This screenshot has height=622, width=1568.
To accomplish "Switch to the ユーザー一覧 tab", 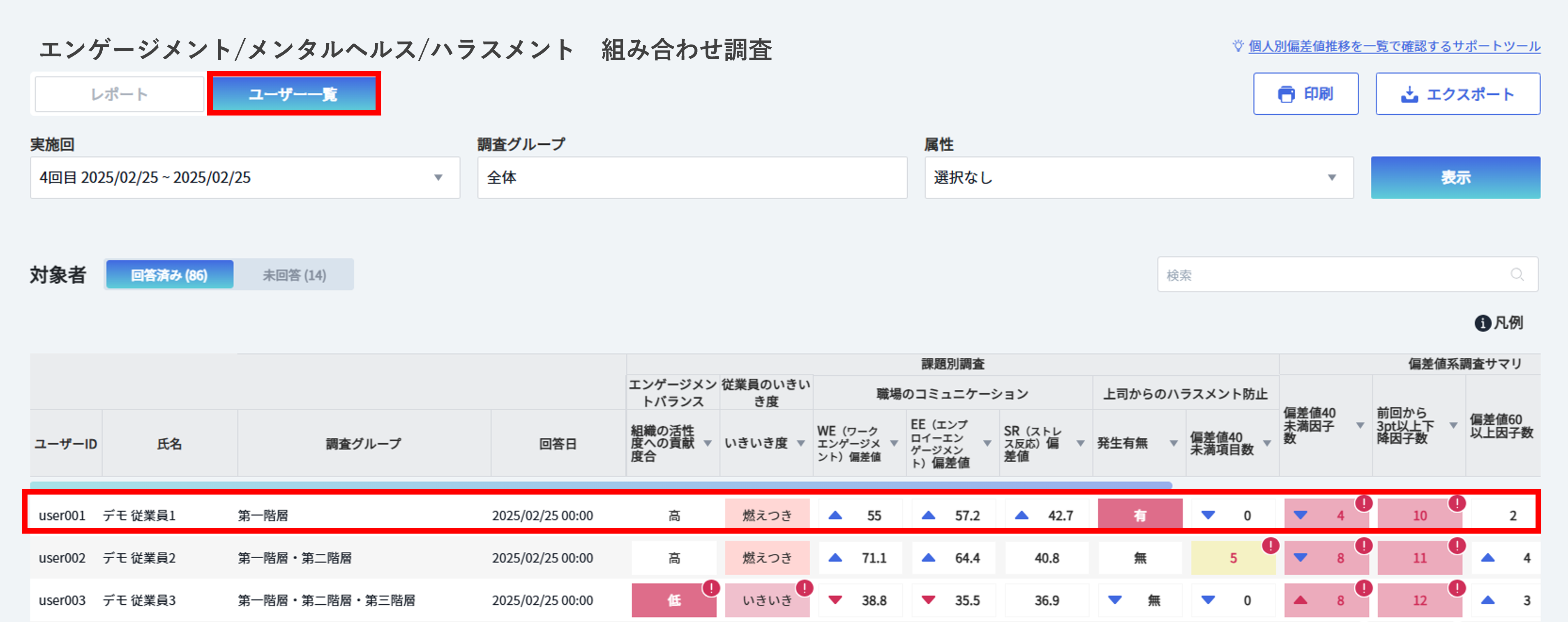I will point(293,95).
